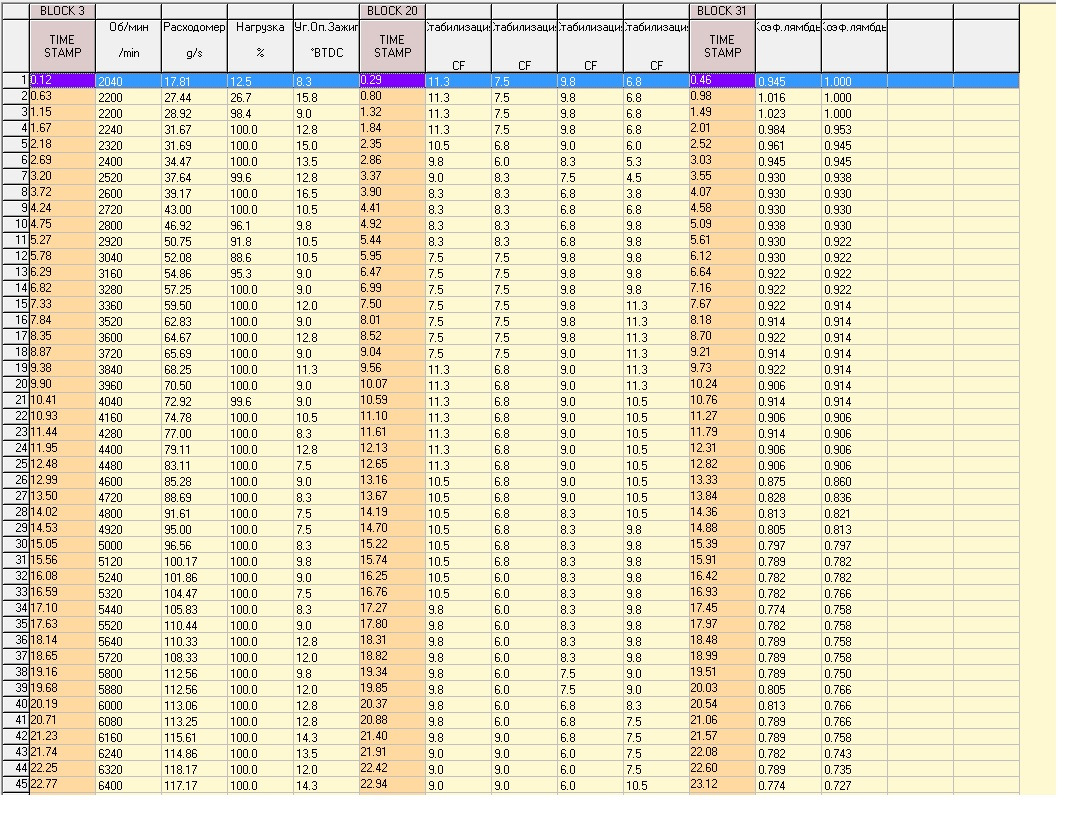Select the lambda cell 0.961
Image resolution: width=1079 pixels, height=820 pixels.
788,146
